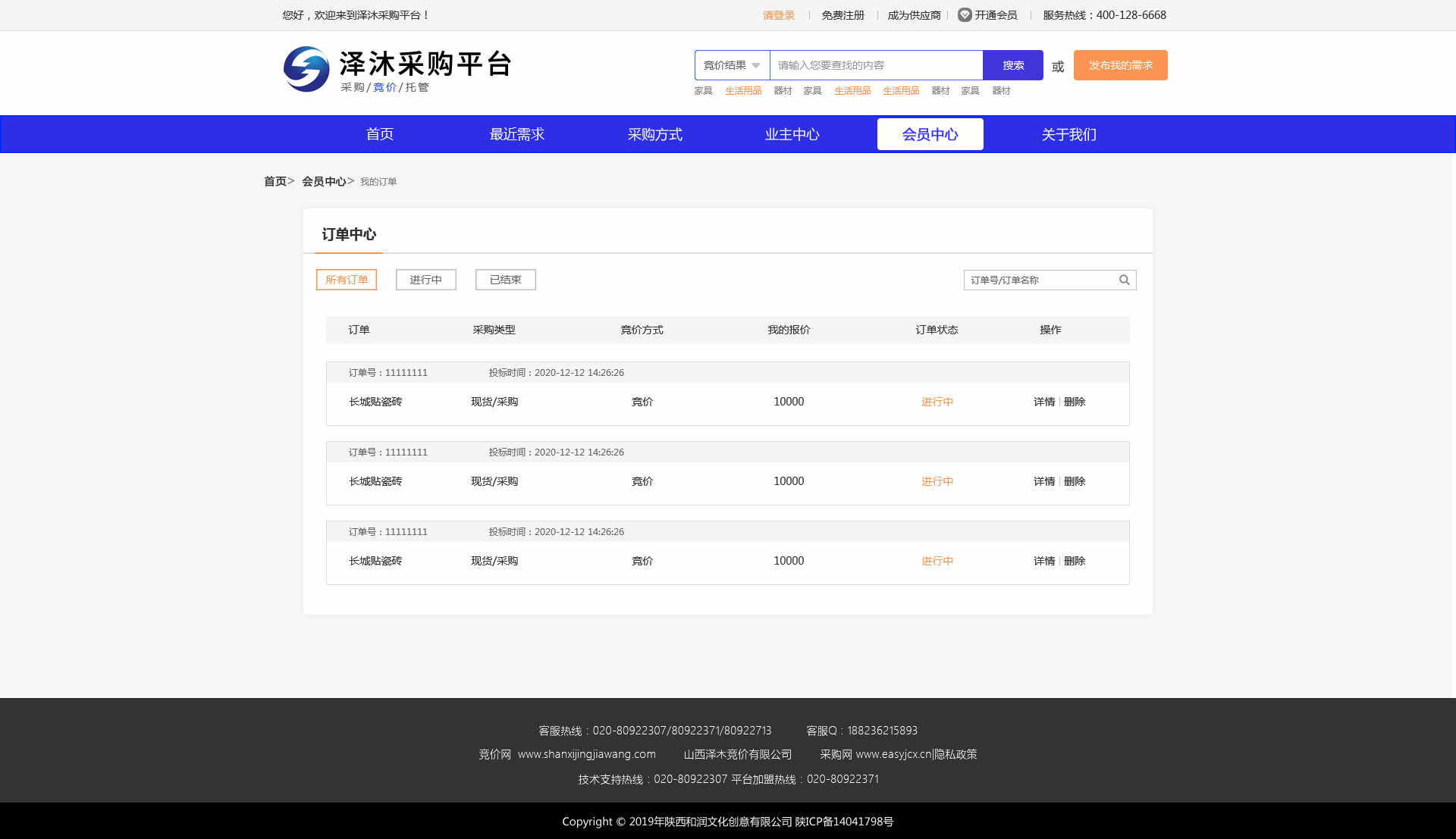This screenshot has height=839, width=1456.
Task: Click the 泽沐采购平台 logo icon
Action: click(x=306, y=69)
